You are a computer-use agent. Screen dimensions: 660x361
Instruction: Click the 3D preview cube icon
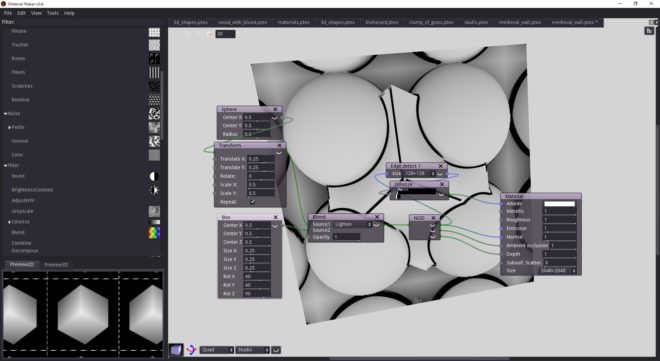coord(176,350)
